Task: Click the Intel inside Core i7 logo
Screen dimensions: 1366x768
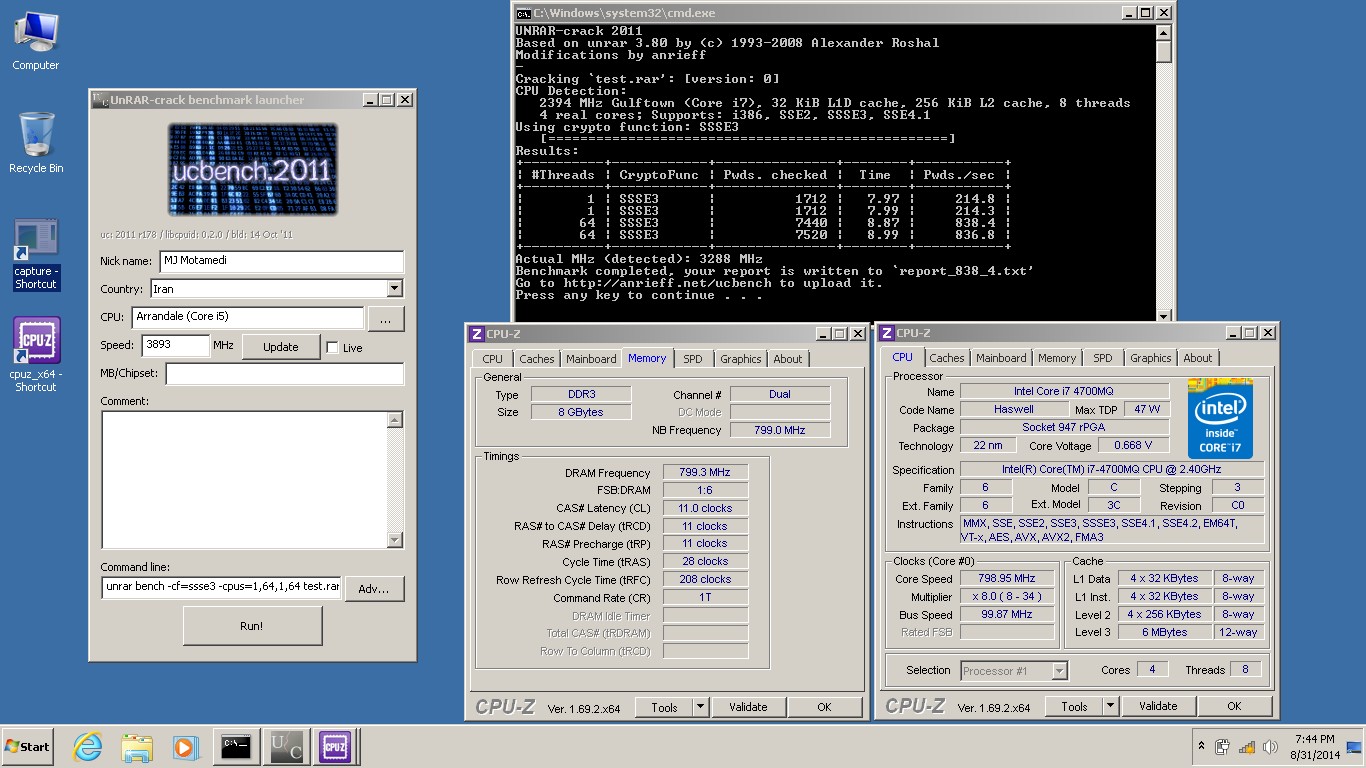Action: (1220, 418)
